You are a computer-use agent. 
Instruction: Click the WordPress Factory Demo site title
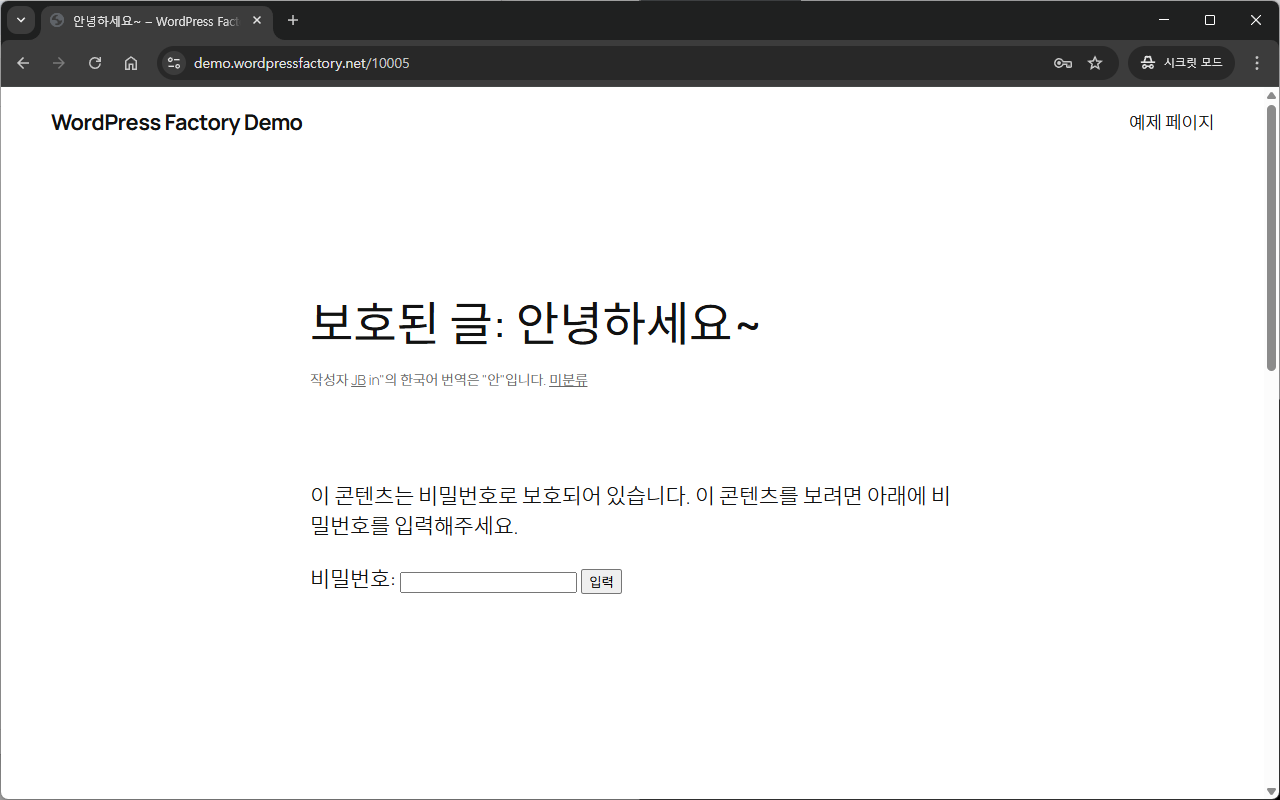[x=176, y=122]
